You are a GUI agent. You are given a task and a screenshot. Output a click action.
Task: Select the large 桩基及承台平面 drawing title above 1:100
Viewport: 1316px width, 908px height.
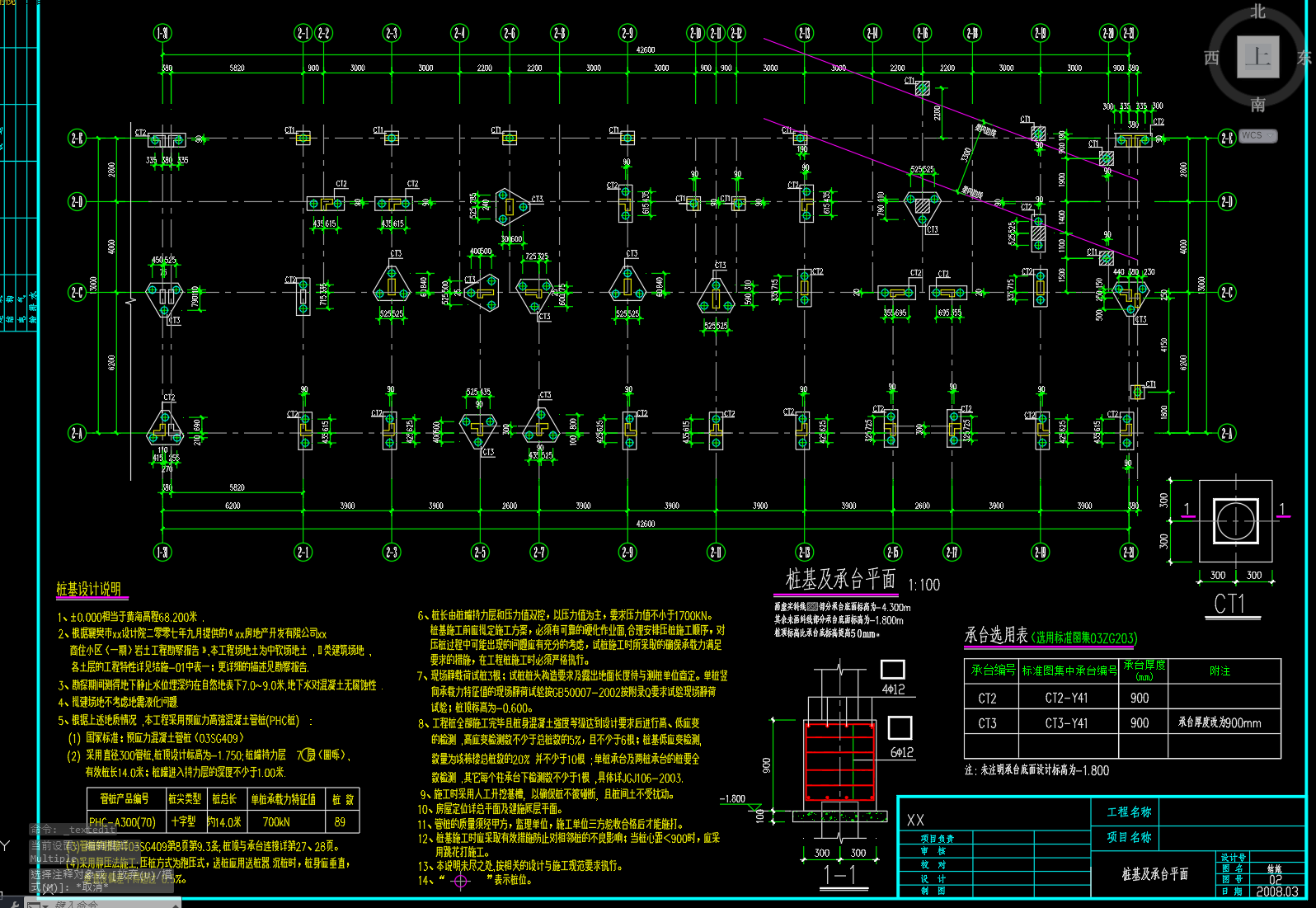(840, 579)
